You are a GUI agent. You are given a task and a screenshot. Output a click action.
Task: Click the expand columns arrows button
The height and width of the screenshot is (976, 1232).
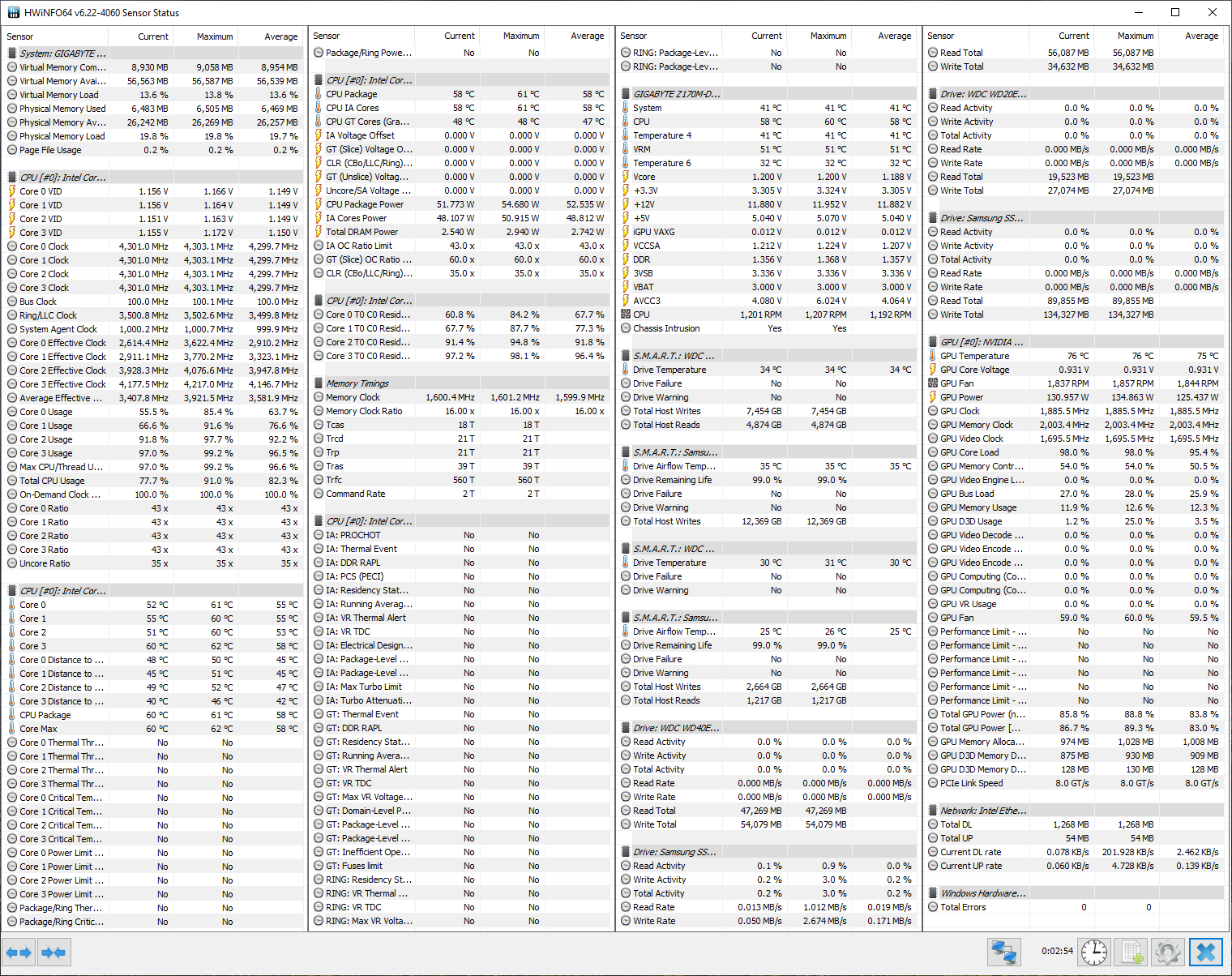19,952
